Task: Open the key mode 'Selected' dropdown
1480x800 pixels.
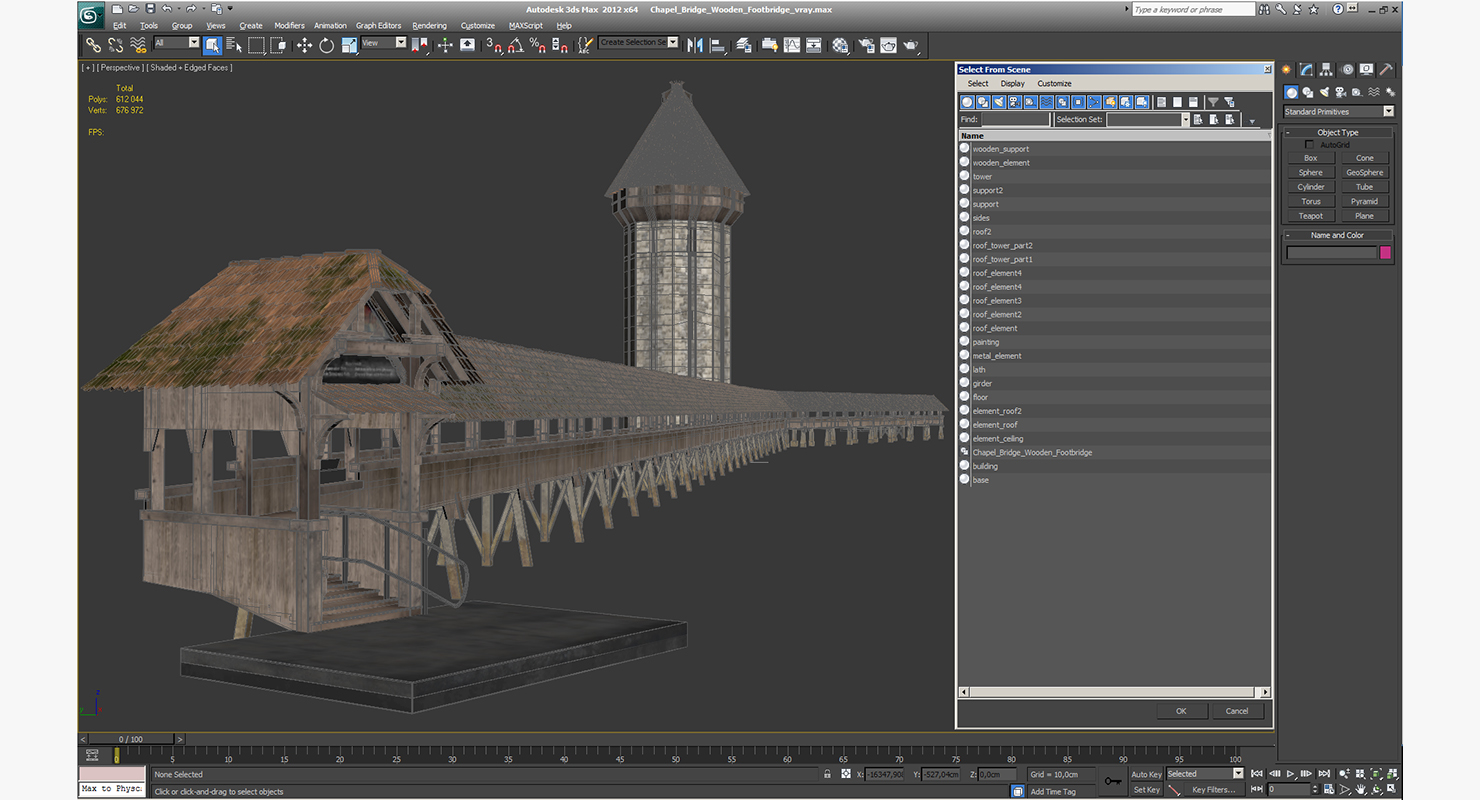Action: [1205, 773]
